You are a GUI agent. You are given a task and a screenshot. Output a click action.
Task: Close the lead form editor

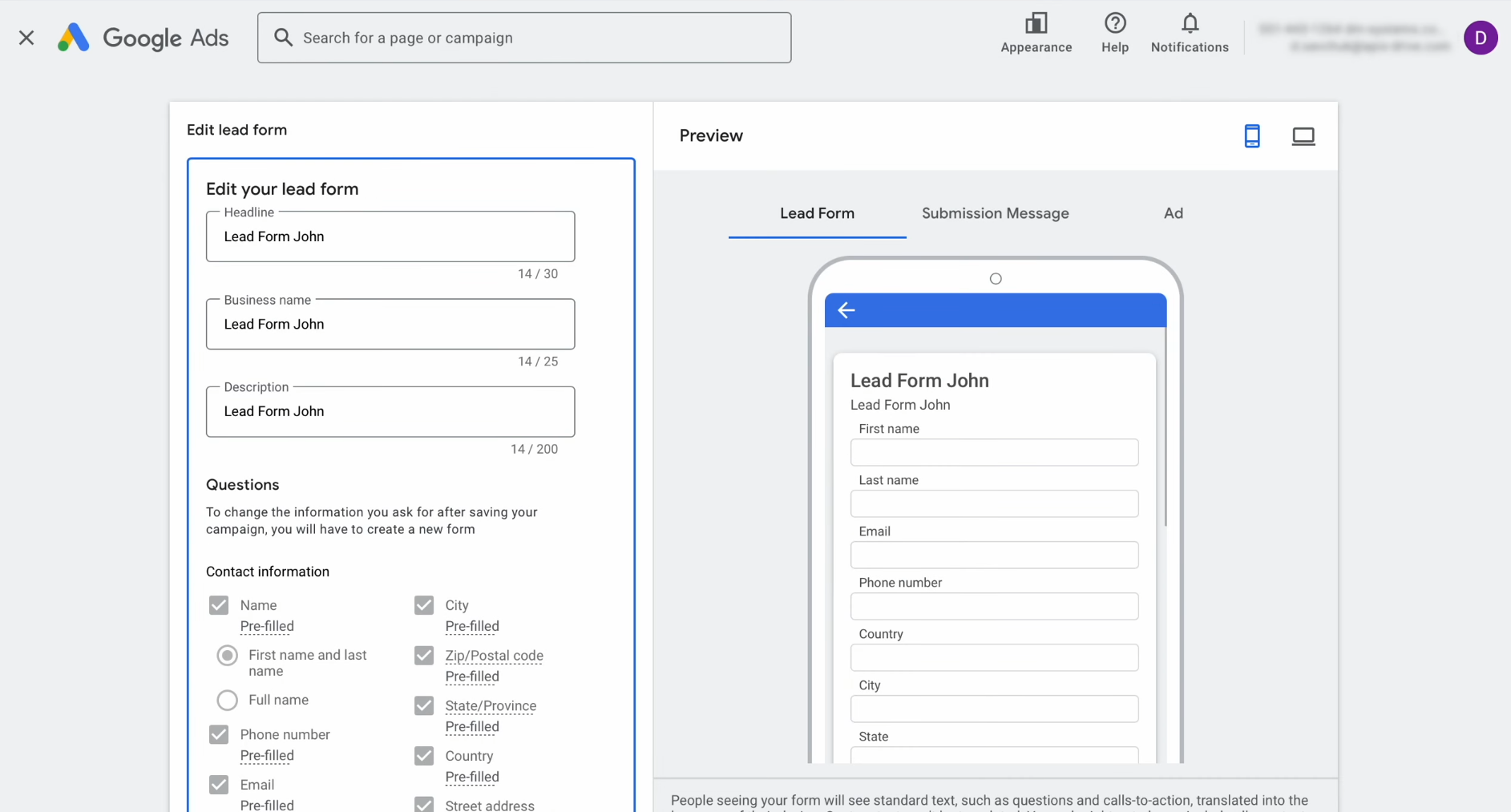[26, 38]
